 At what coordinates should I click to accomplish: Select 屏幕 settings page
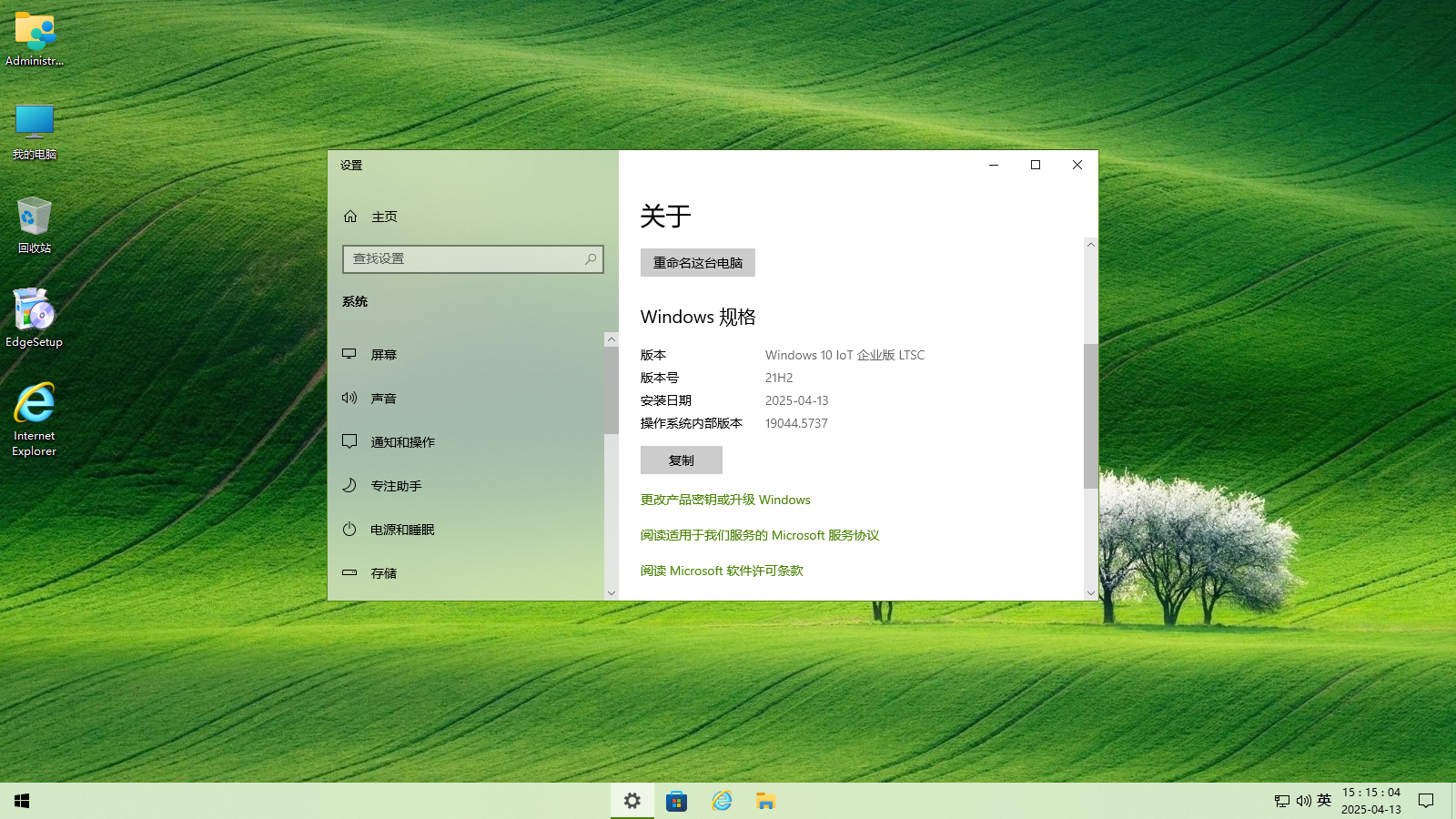[465, 354]
